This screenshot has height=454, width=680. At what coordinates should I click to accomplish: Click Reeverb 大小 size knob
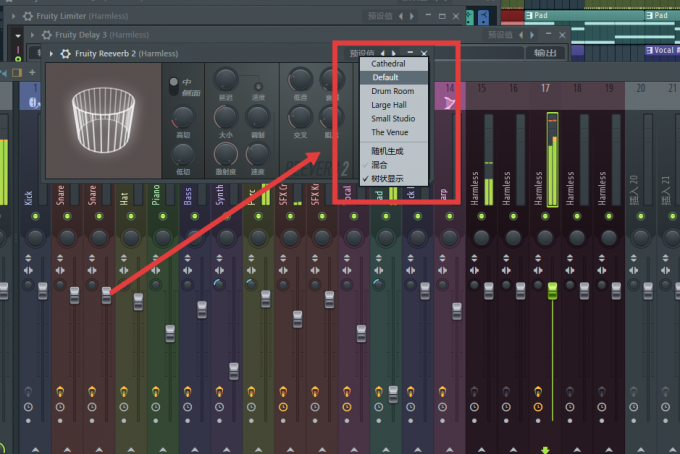(x=226, y=117)
